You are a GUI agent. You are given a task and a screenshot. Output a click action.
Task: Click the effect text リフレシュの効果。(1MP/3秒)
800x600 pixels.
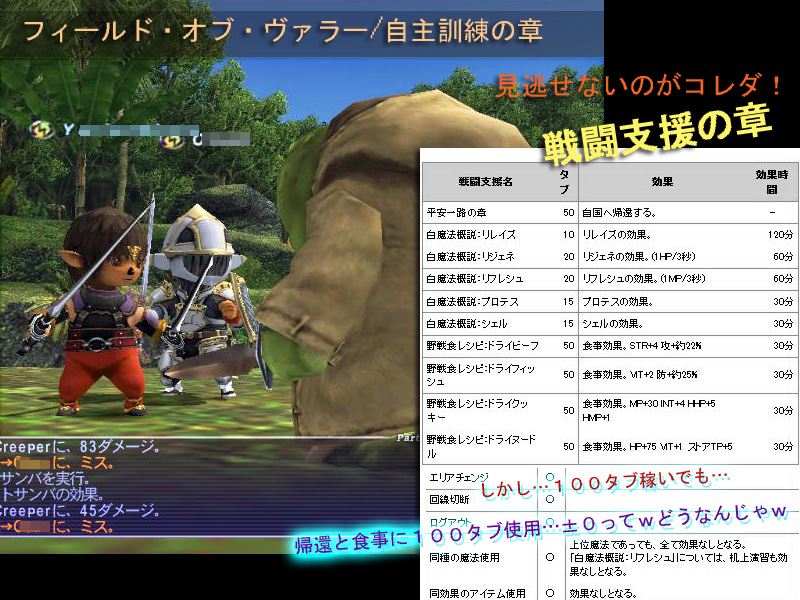pos(643,279)
